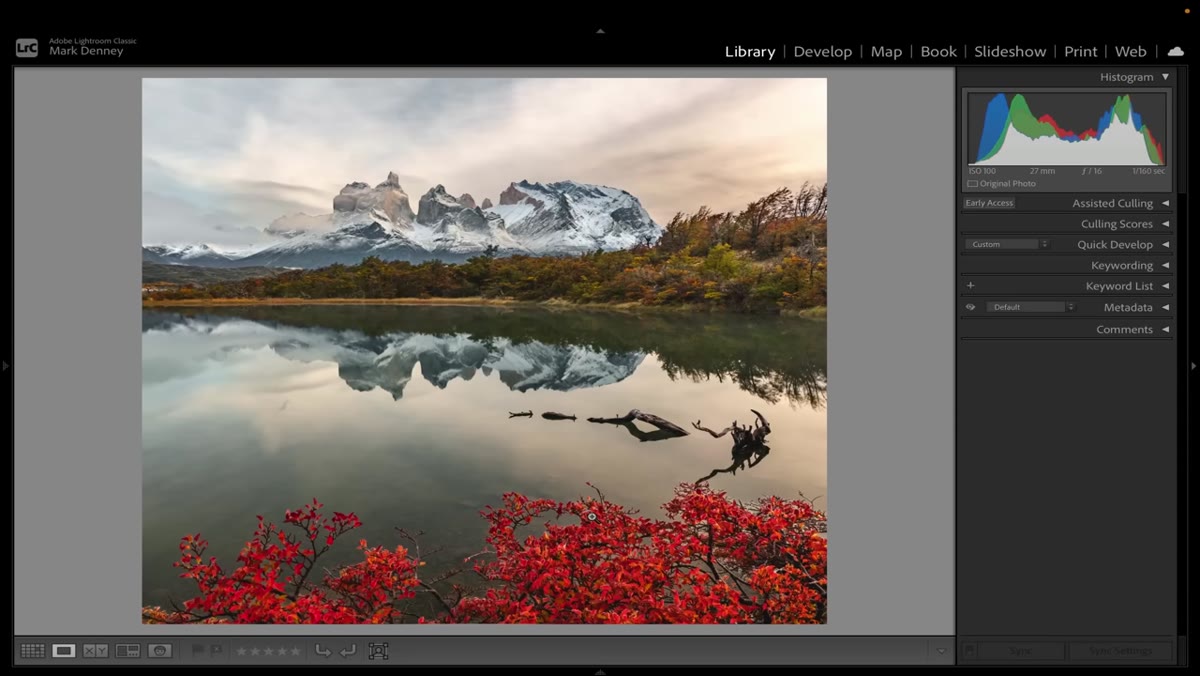This screenshot has height=676, width=1200.
Task: Toggle auto sync switch beside Sync
Action: [968, 651]
